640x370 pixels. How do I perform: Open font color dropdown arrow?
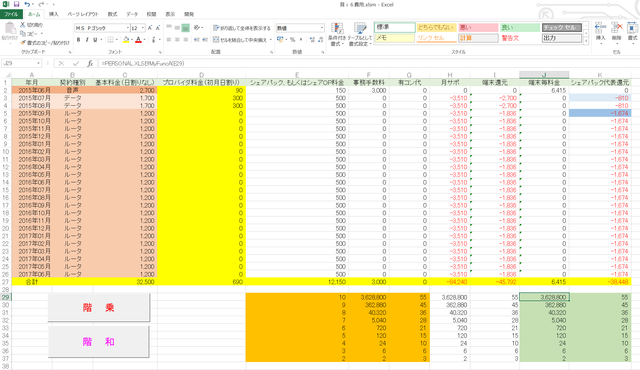click(144, 40)
